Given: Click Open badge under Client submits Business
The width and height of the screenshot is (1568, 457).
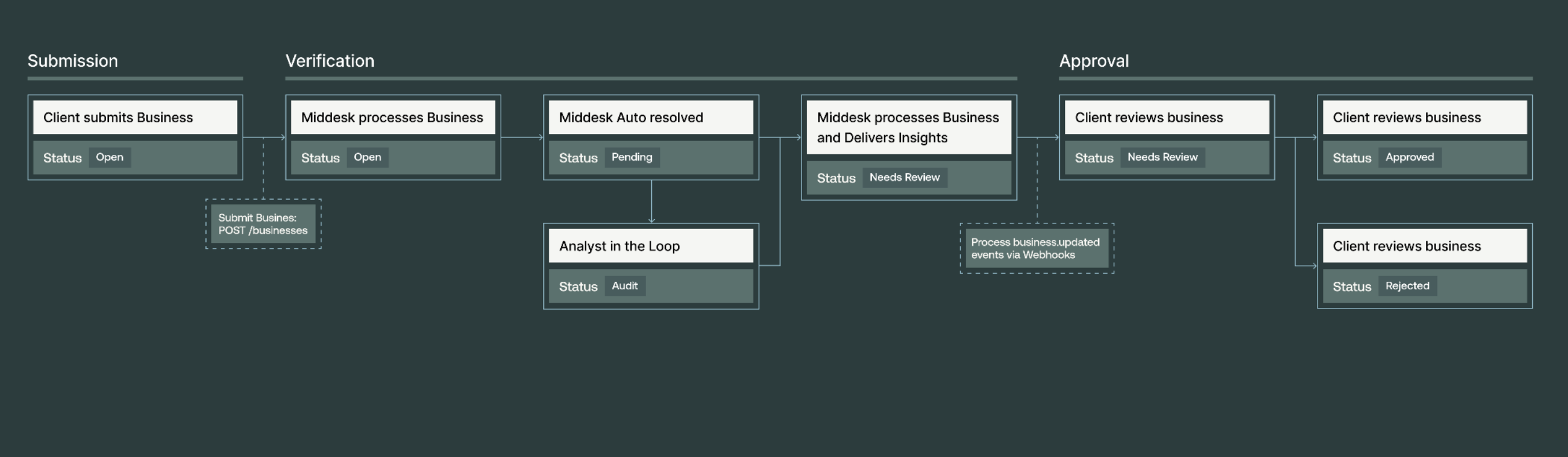Looking at the screenshot, I should [x=110, y=157].
